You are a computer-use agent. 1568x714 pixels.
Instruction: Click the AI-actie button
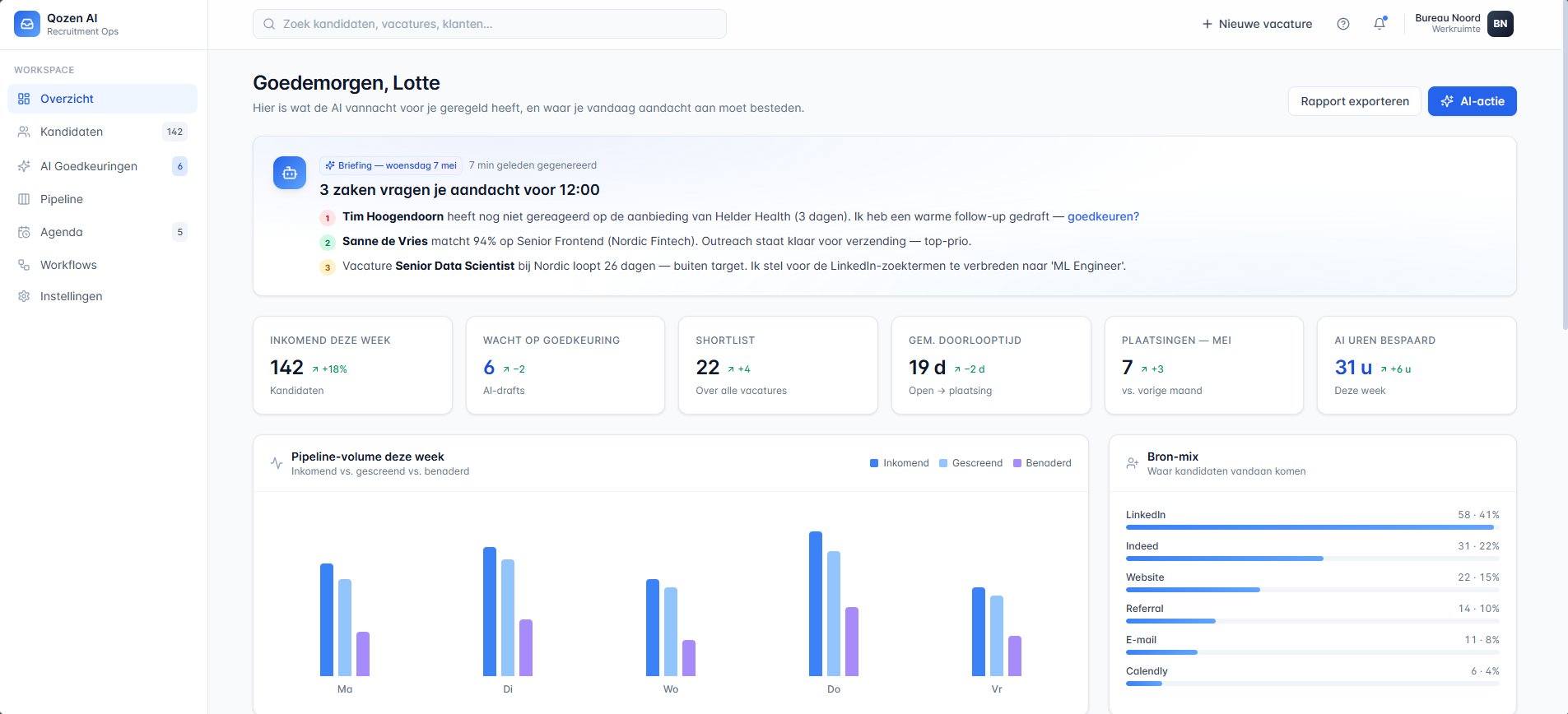(1472, 101)
